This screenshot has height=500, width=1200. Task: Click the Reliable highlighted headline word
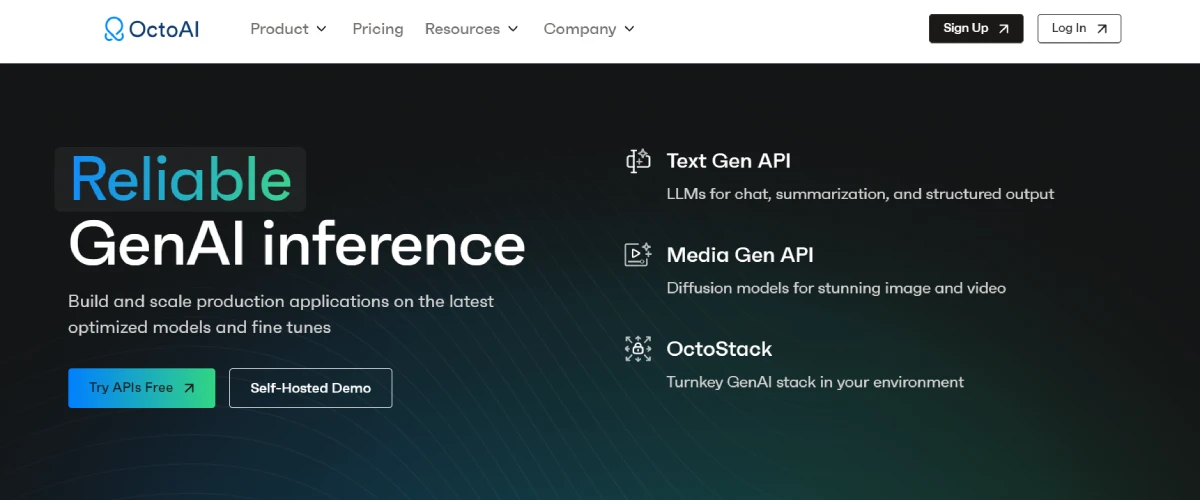181,180
